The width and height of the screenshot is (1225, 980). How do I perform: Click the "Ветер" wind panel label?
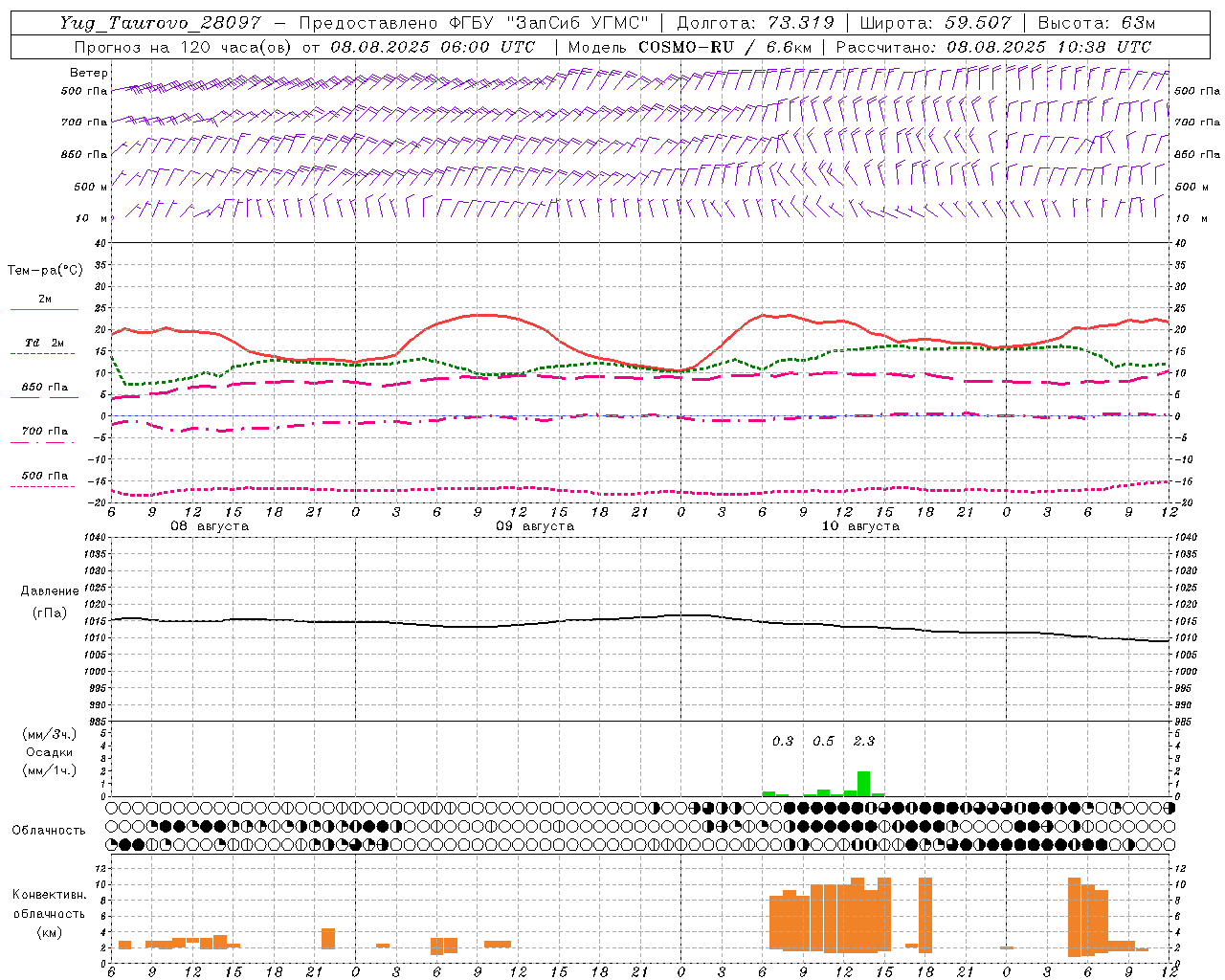click(x=89, y=74)
